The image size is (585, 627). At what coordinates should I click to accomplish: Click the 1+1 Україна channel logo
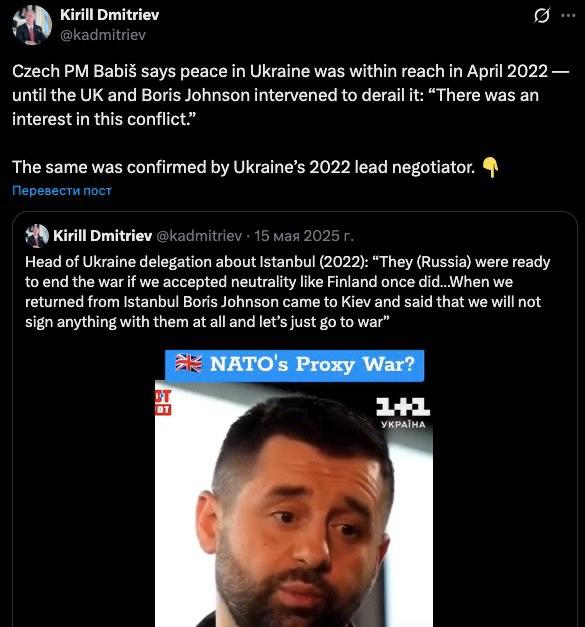tap(403, 413)
